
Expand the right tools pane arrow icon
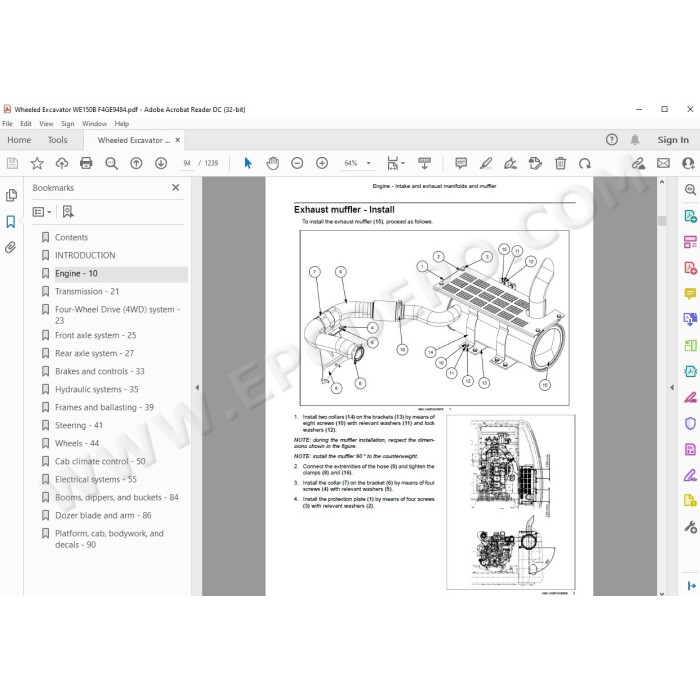(x=692, y=585)
